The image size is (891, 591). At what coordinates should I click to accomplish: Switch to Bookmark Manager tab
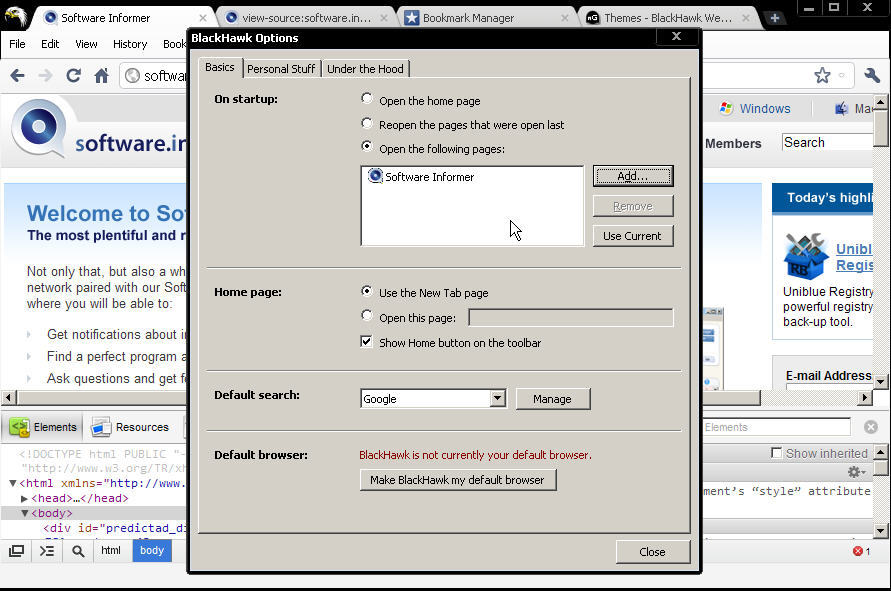pyautogui.click(x=486, y=18)
